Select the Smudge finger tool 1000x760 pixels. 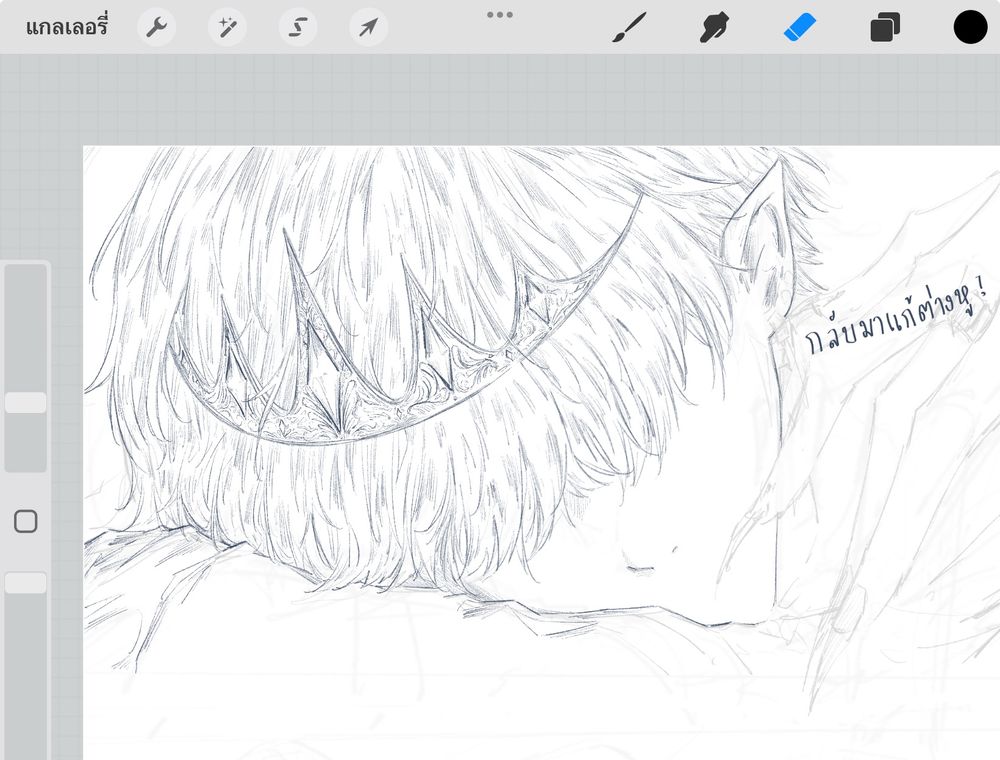pos(715,27)
